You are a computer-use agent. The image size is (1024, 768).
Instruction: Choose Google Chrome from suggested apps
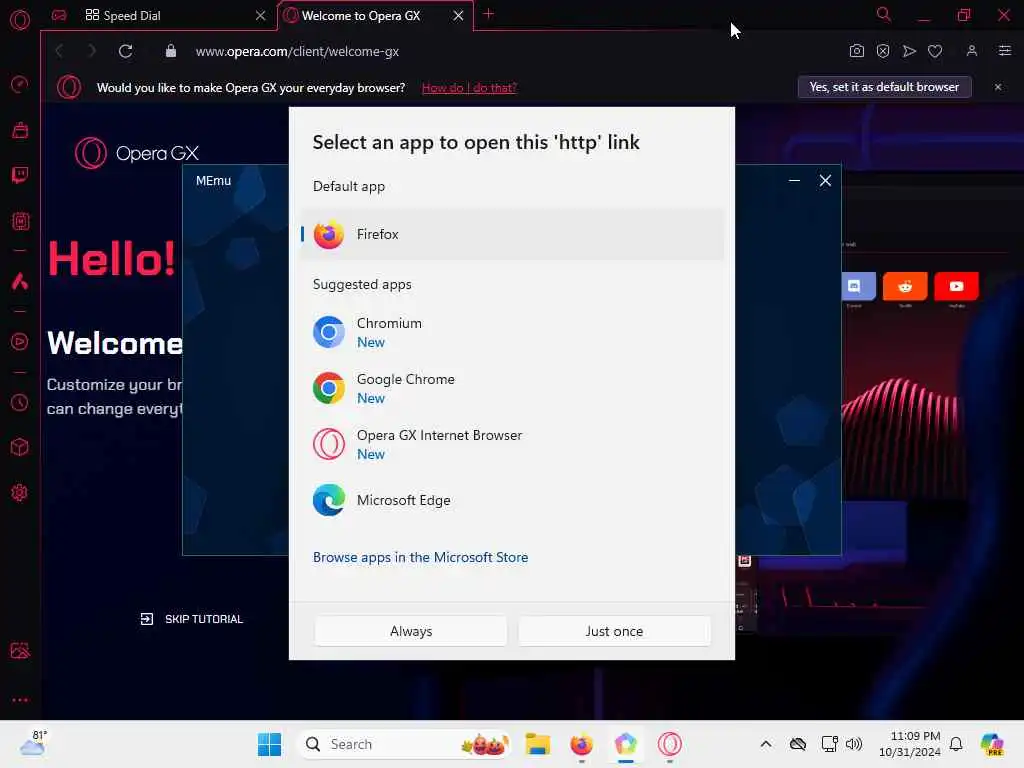pyautogui.click(x=512, y=389)
